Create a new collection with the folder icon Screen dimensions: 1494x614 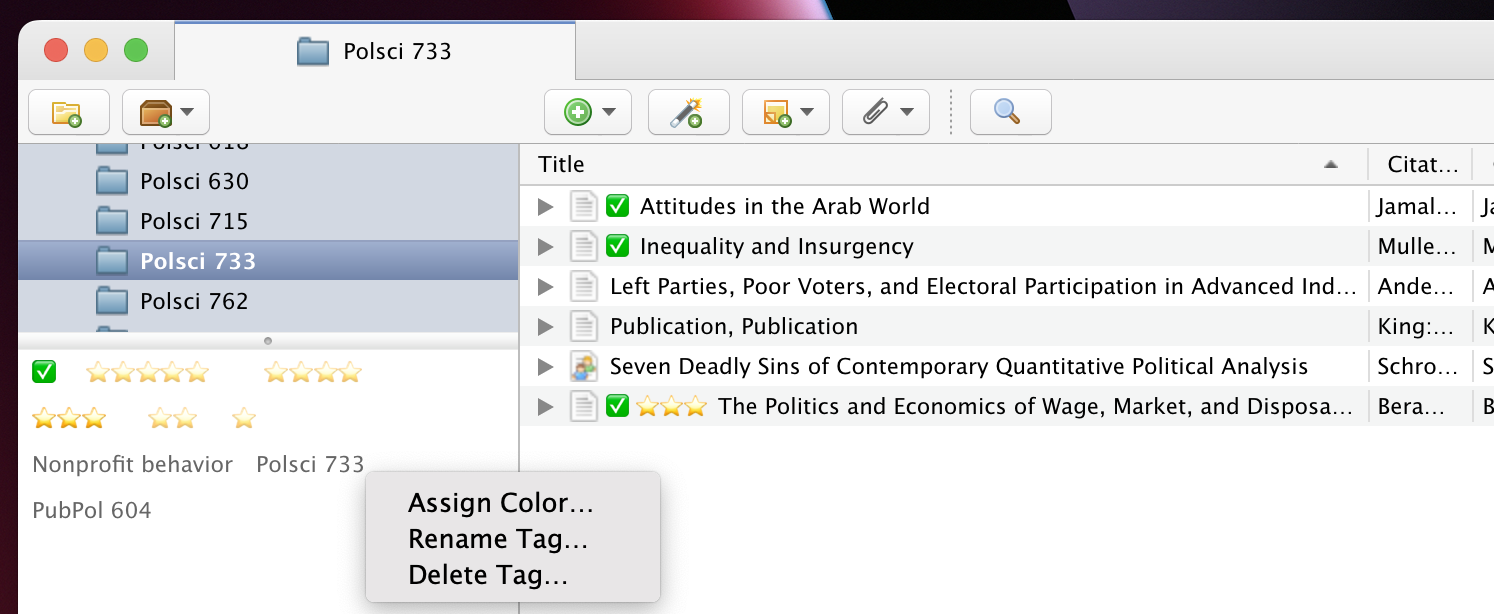tap(67, 112)
